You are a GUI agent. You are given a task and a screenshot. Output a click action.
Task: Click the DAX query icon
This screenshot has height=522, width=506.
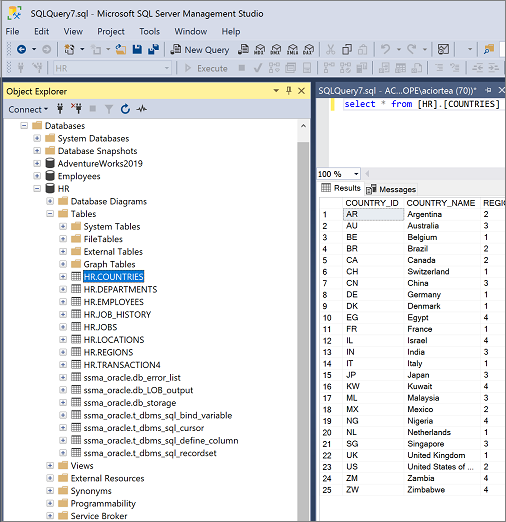(309, 50)
